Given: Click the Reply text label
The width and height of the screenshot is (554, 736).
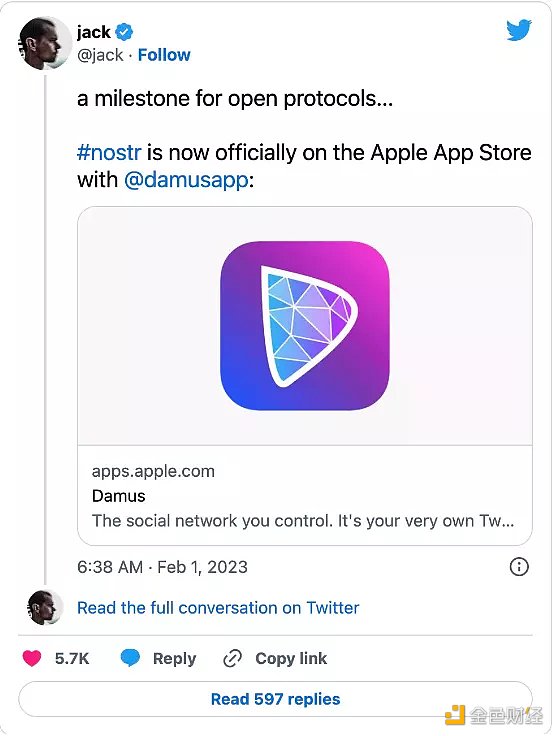Looking at the screenshot, I should [x=174, y=659].
